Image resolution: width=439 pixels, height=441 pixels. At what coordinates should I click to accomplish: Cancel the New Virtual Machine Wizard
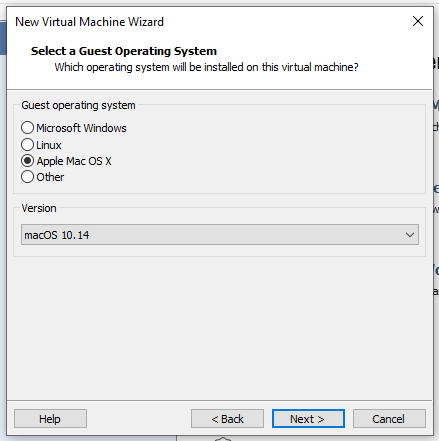point(389,419)
